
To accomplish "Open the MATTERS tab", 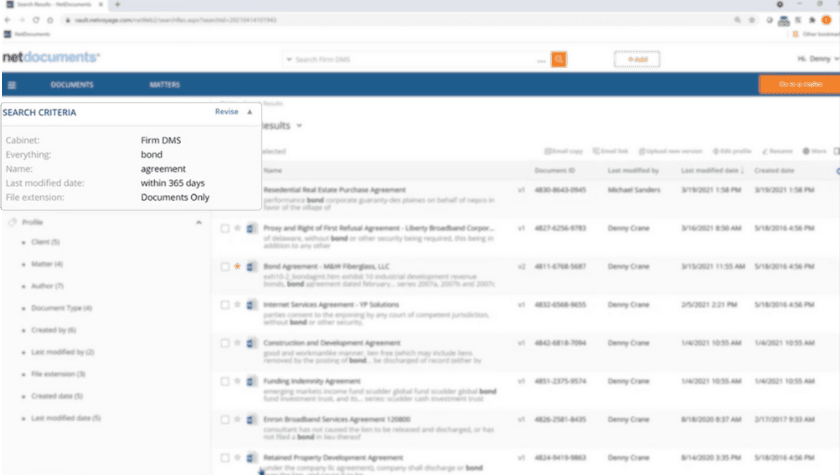I will click(x=165, y=85).
